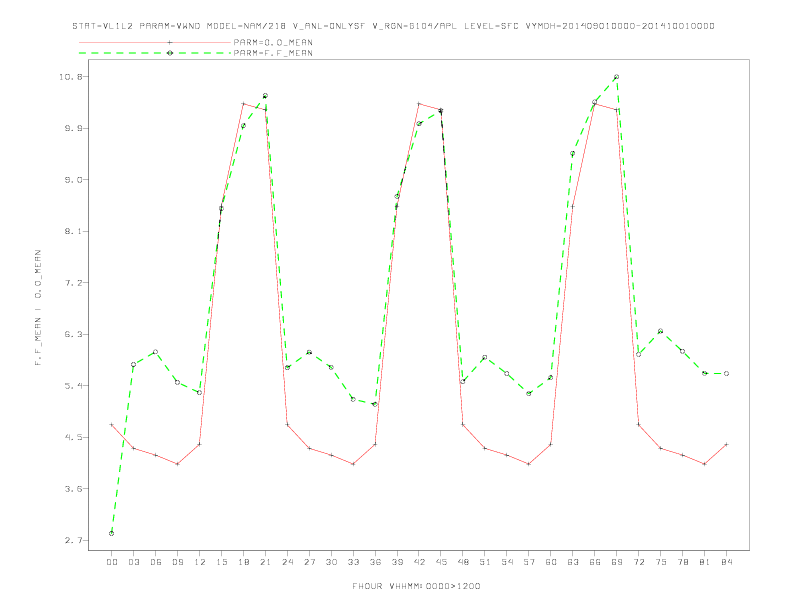
Task: Click the y-axis tick label 9.0
Action: [73, 180]
